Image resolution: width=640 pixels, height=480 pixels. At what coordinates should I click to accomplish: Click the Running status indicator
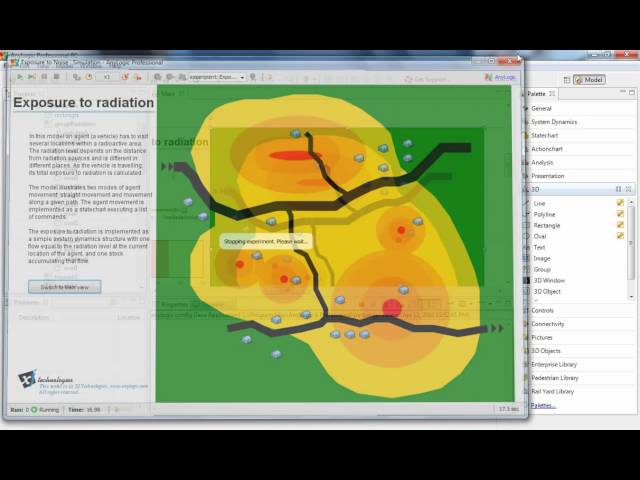(x=45, y=410)
